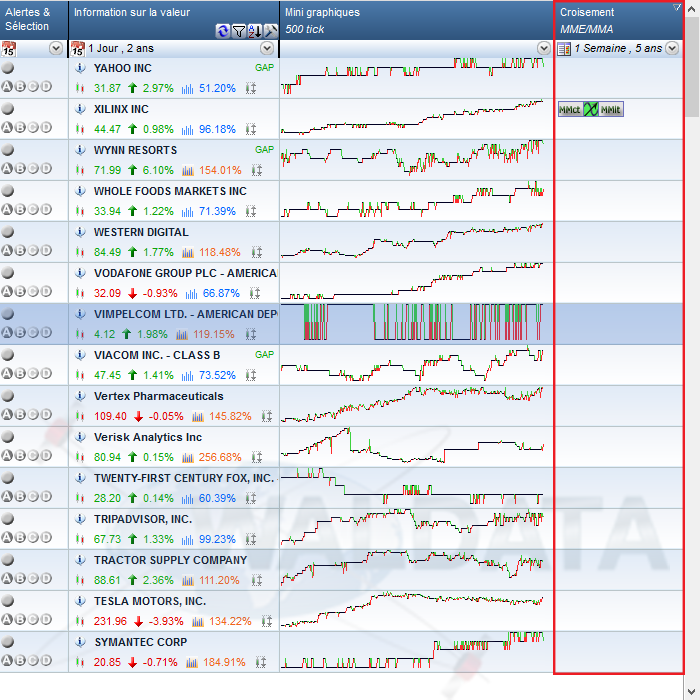Image resolution: width=700 pixels, height=700 pixels.
Task: Open info icon for WYNN RESORTS
Action: click(80, 150)
